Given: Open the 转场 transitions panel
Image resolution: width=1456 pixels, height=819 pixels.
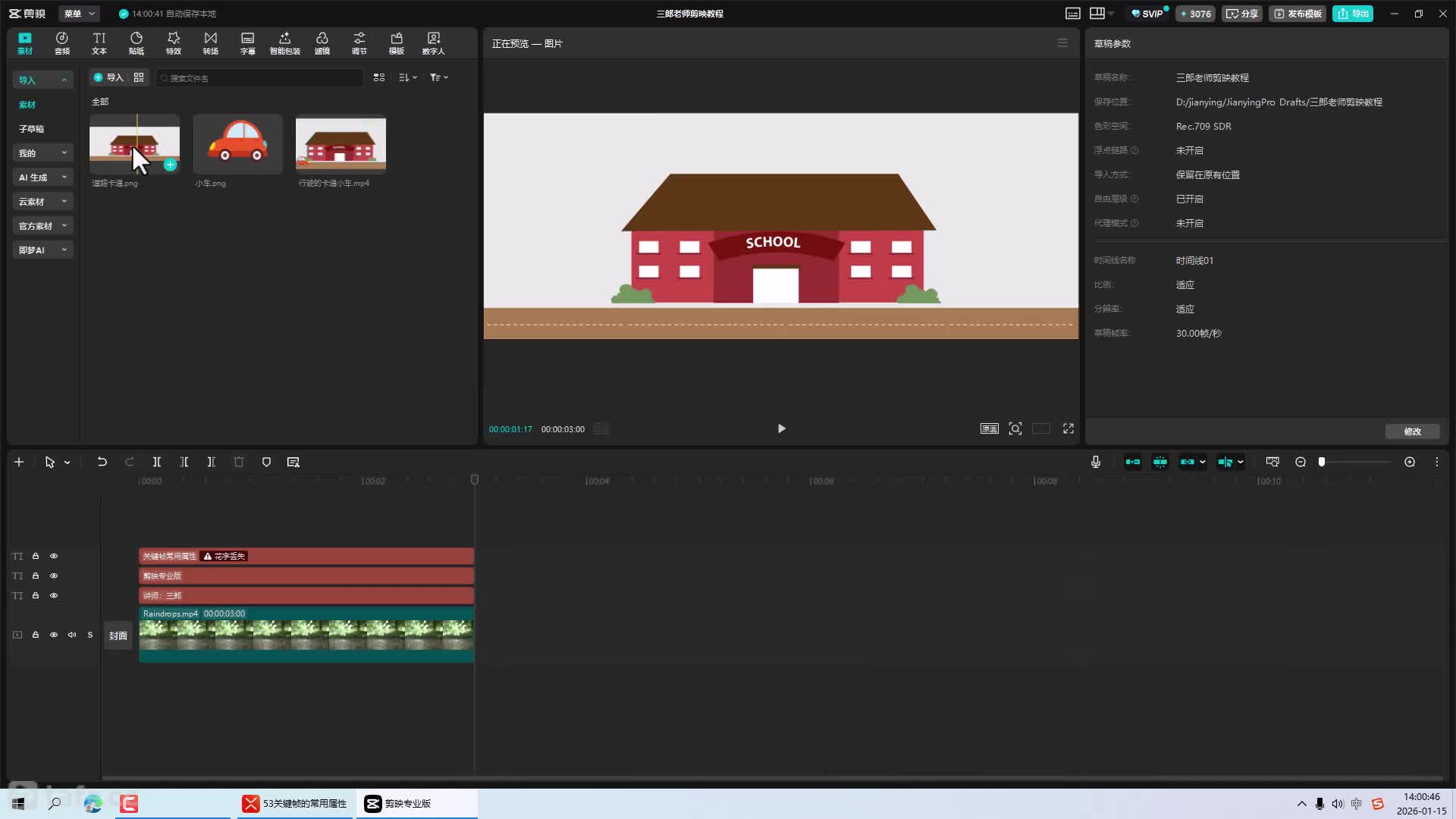Looking at the screenshot, I should (211, 43).
